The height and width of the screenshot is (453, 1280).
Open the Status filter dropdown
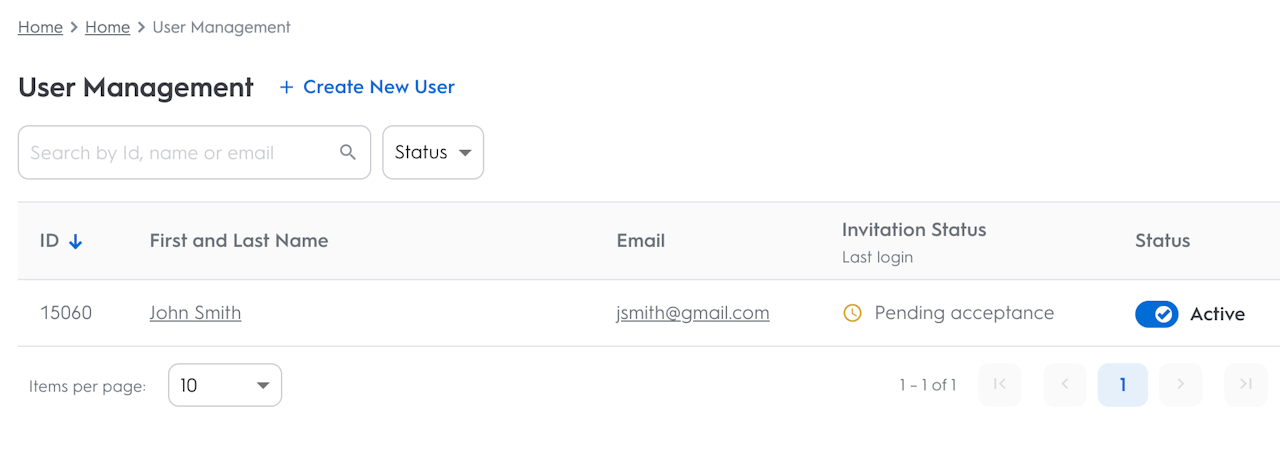tap(433, 152)
